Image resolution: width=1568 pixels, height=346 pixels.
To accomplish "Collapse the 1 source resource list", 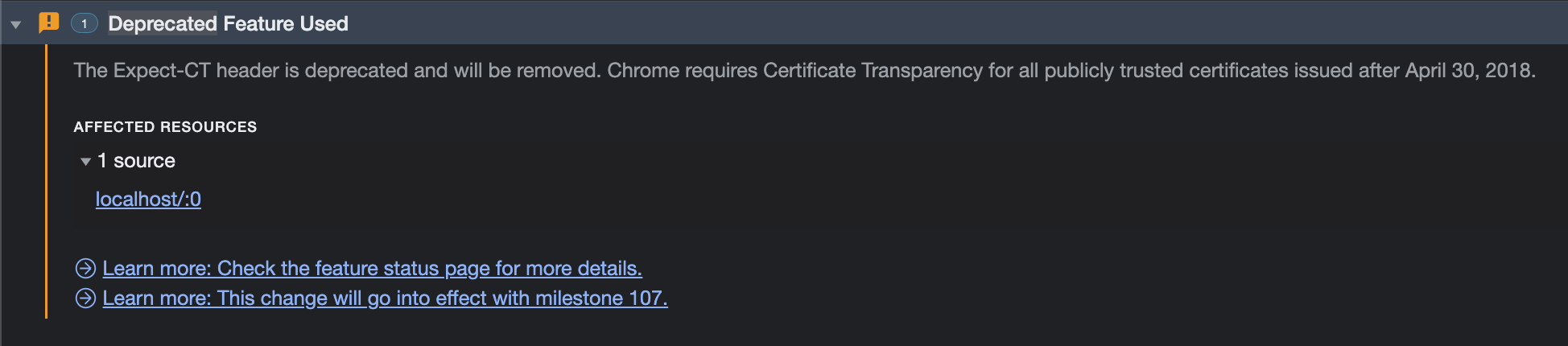I will tap(85, 162).
